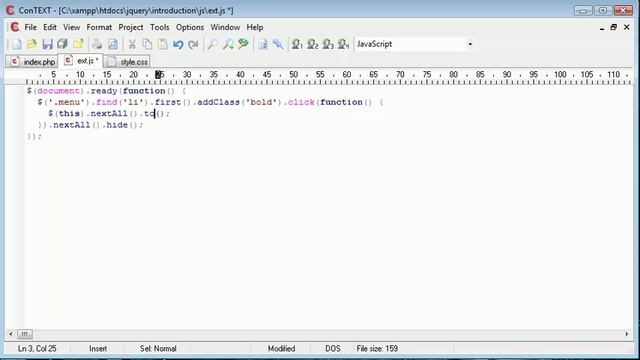This screenshot has width=640, height=360.
Task: Click the word wrap toolbar icon
Action: (263, 44)
